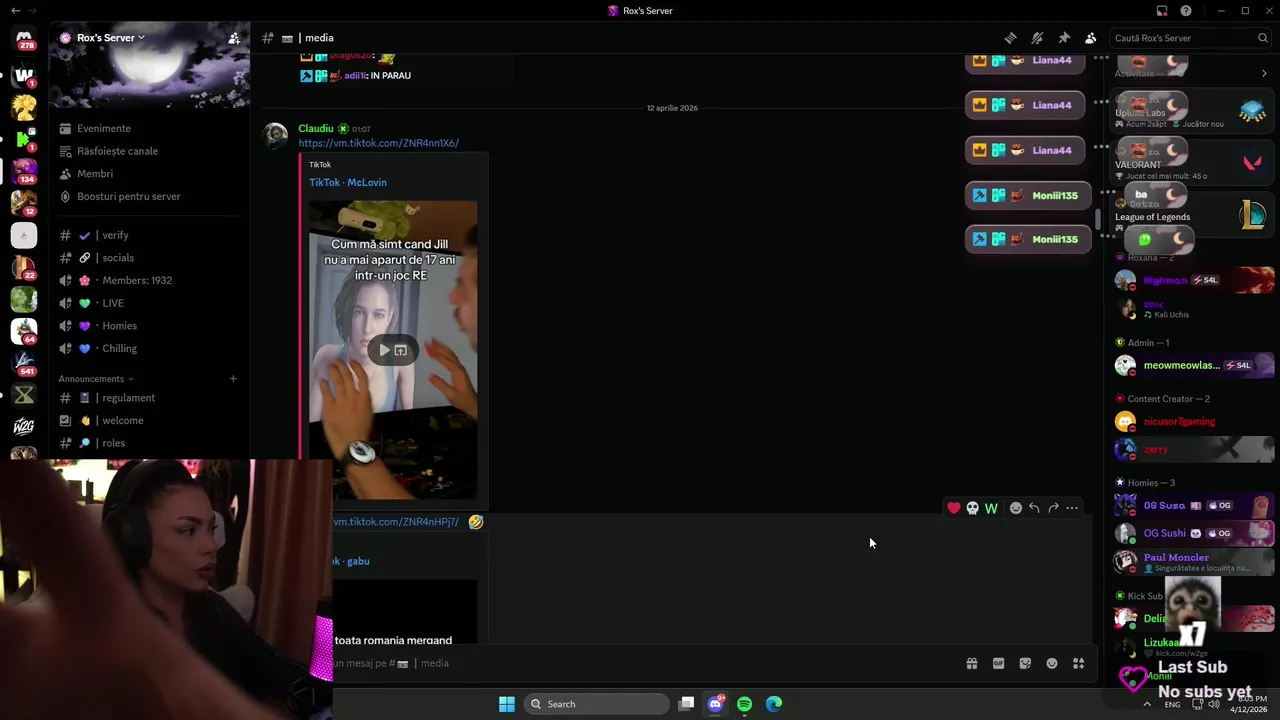
Task: Select the W2G server icon
Action: coord(24,426)
